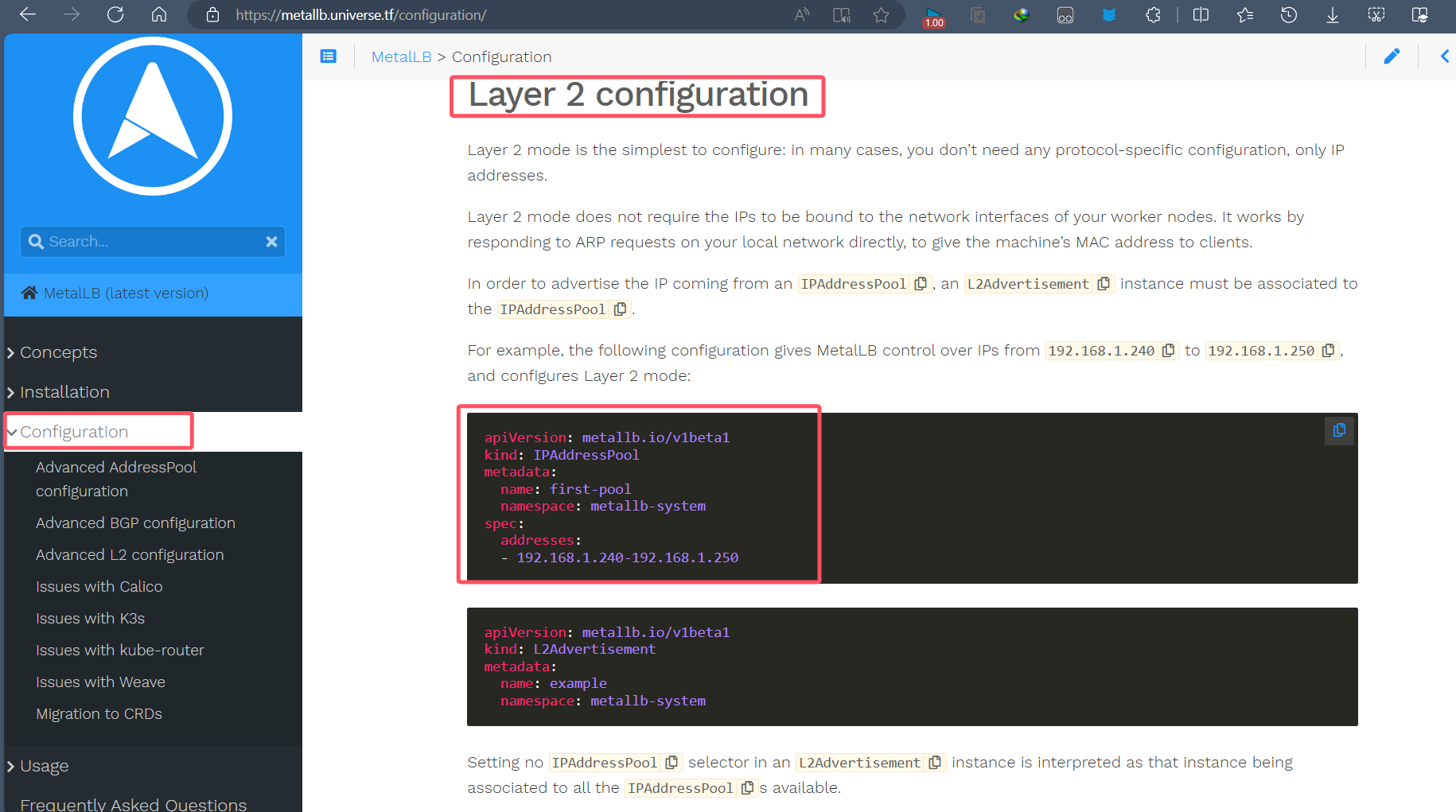This screenshot has width=1456, height=812.
Task: Open Migration to CRDs page
Action: point(99,713)
